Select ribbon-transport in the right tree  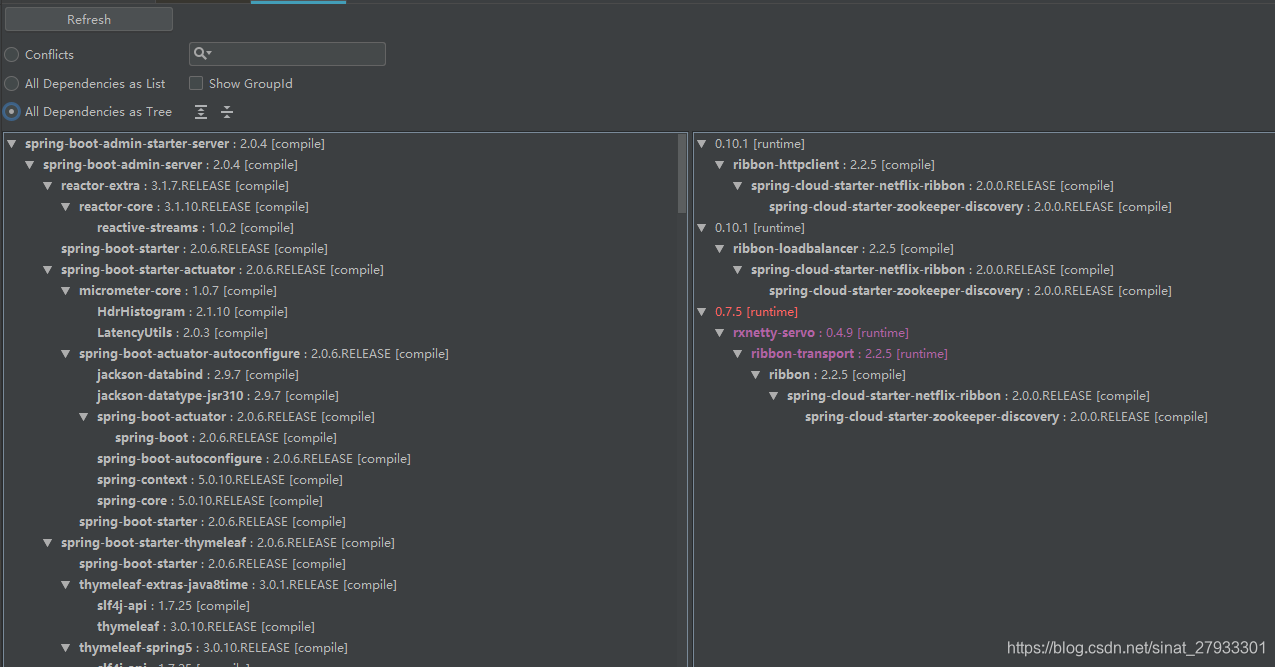(802, 354)
